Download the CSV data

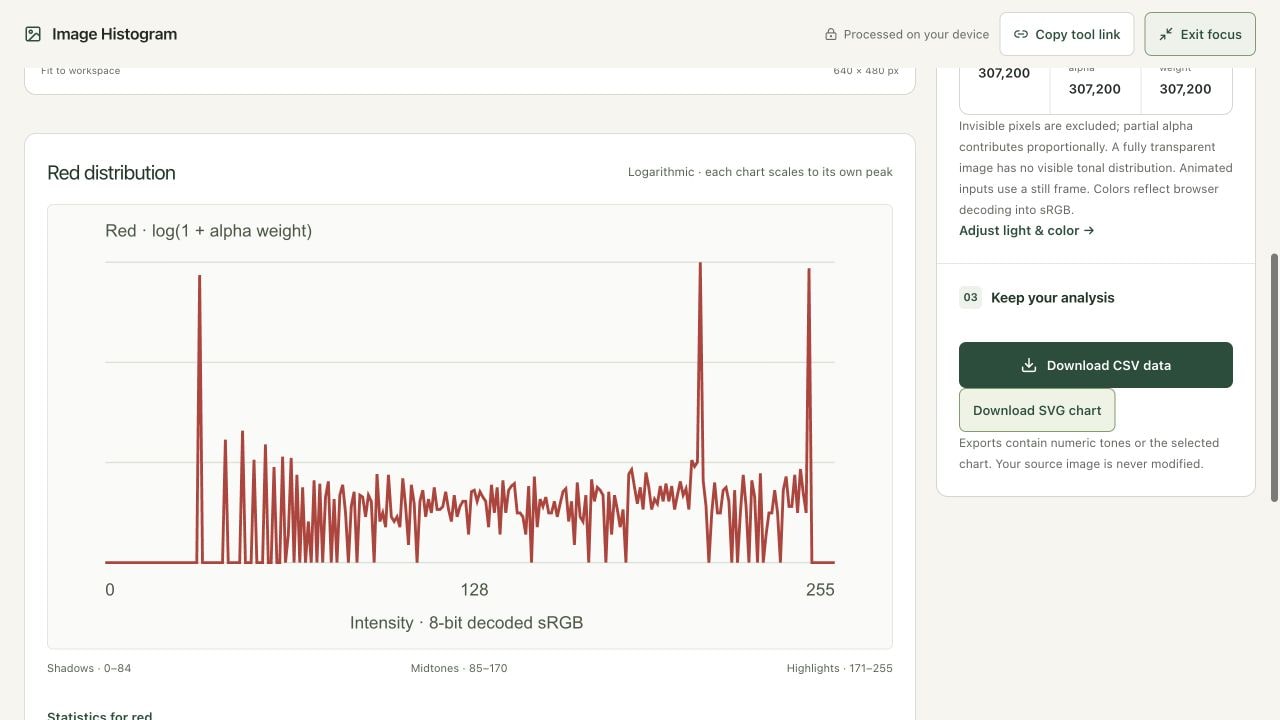pos(1096,365)
